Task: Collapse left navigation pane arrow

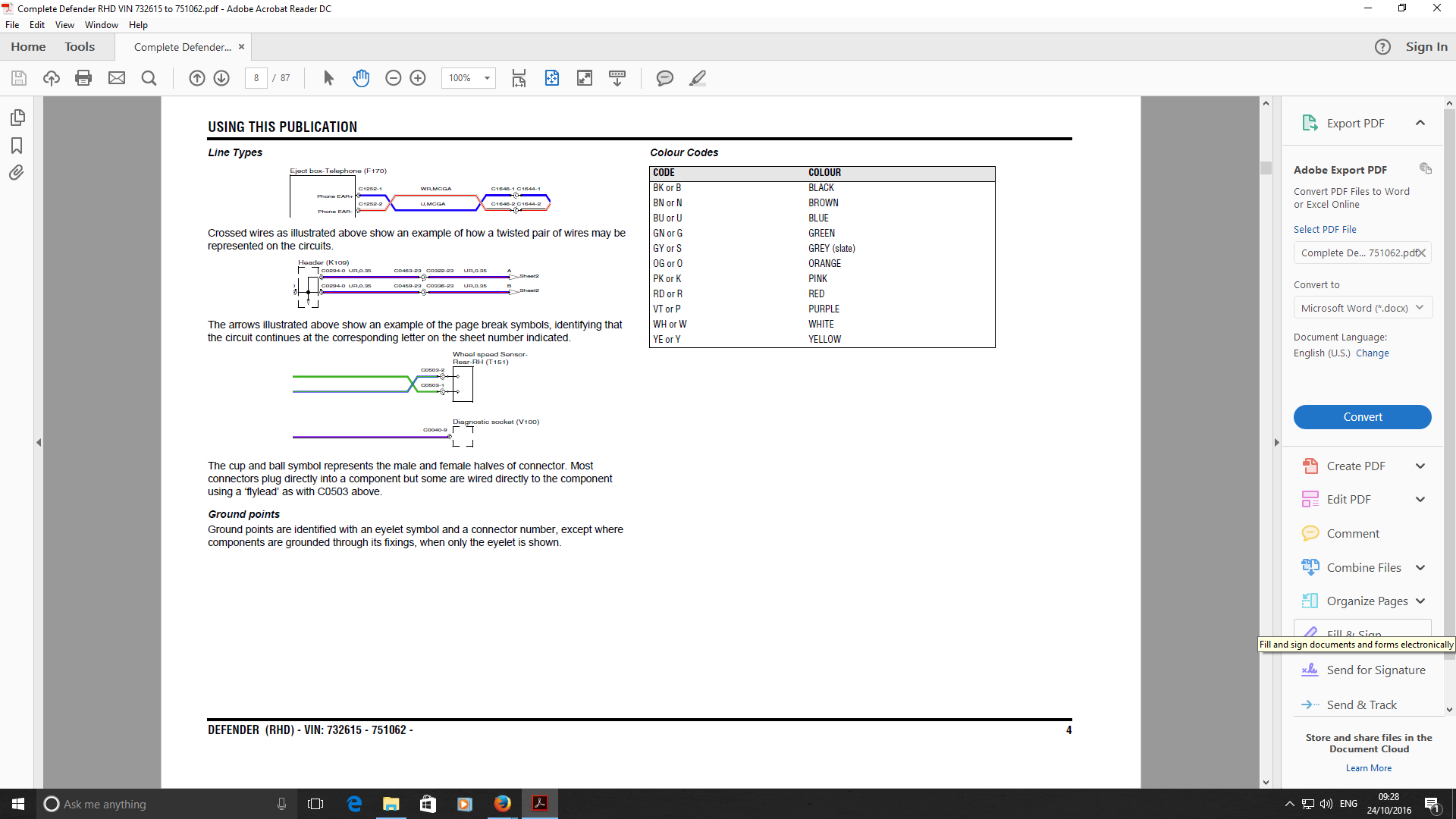Action: tap(39, 442)
